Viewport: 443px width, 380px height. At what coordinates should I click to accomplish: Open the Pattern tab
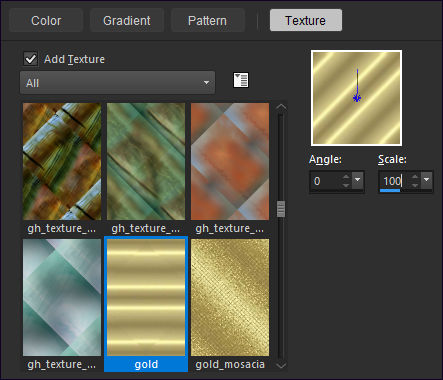click(x=207, y=20)
